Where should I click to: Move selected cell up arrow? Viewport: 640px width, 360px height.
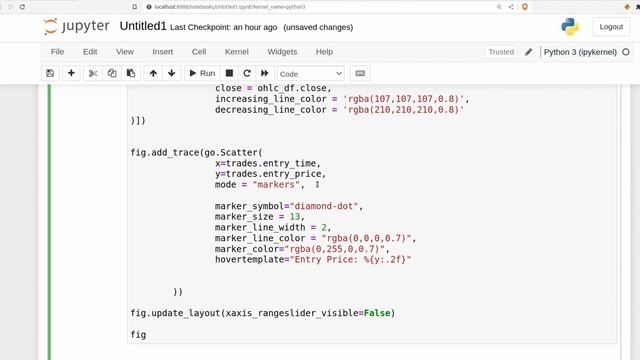tap(153, 73)
